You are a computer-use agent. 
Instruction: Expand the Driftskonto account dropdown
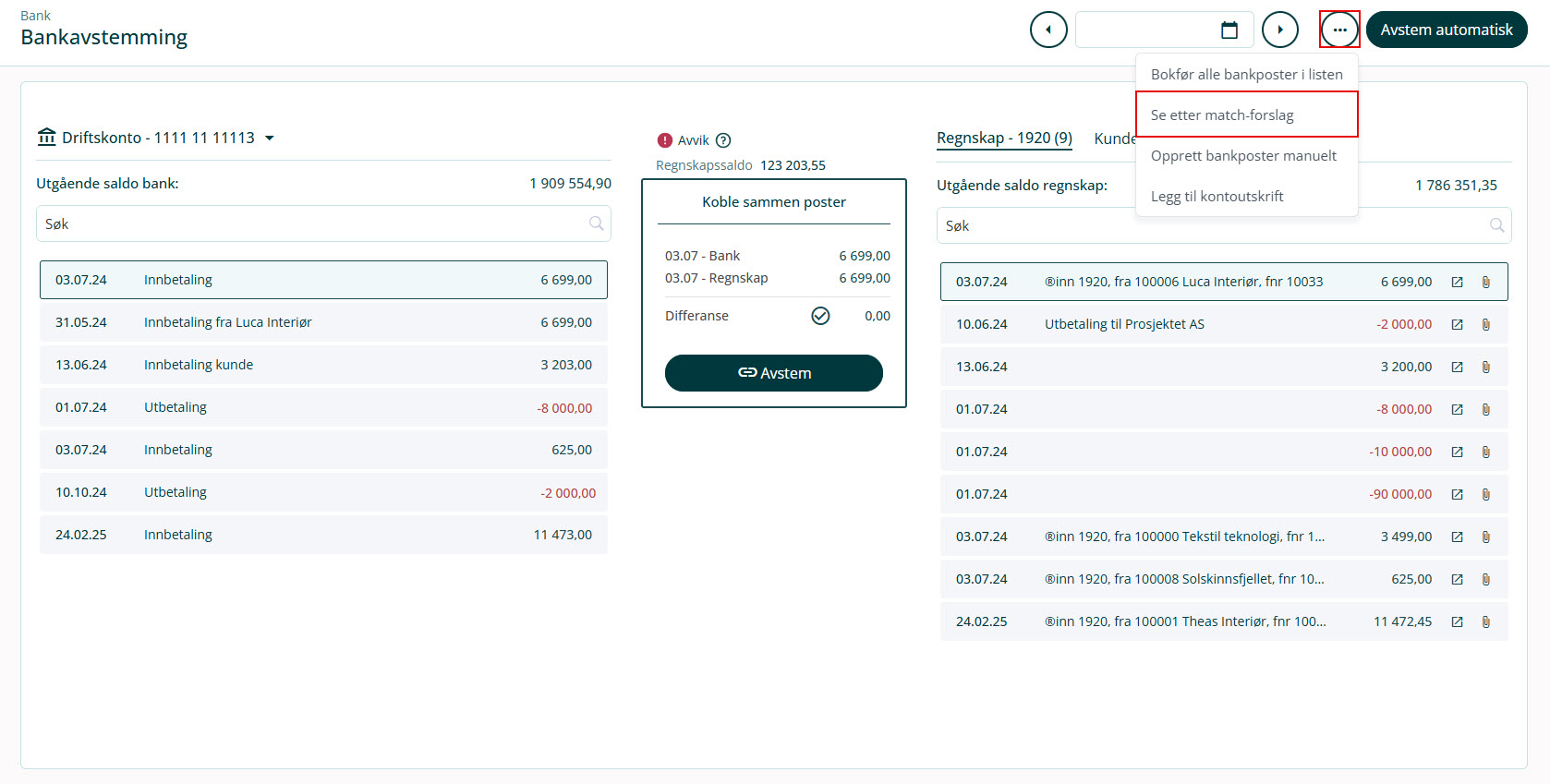point(270,139)
